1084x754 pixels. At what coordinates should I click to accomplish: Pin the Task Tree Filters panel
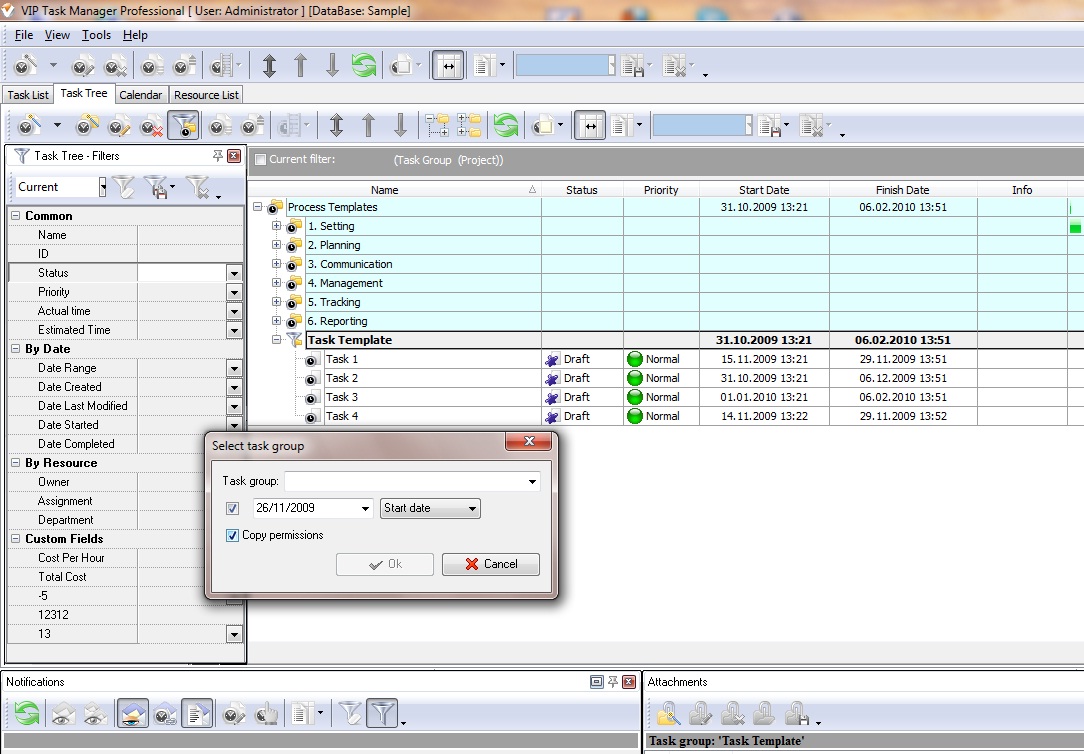[x=218, y=156]
